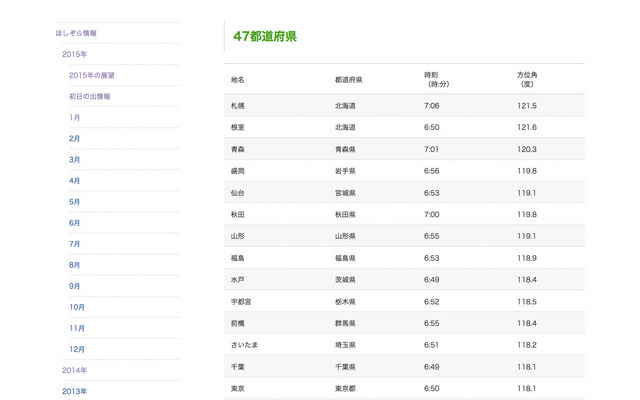Select the 宇都宮 place name cell
The height and width of the screenshot is (400, 640).
241,302
